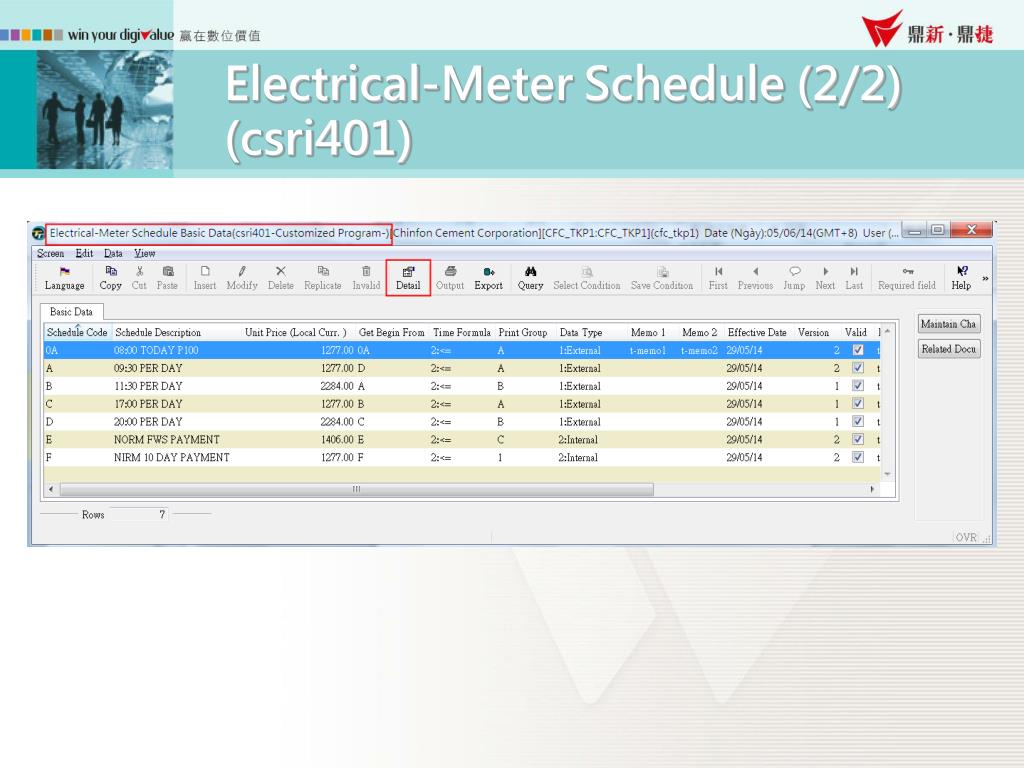Toggle Valid checkbox for 11:30 PER DAY row
Image resolution: width=1024 pixels, height=768 pixels.
tap(857, 385)
